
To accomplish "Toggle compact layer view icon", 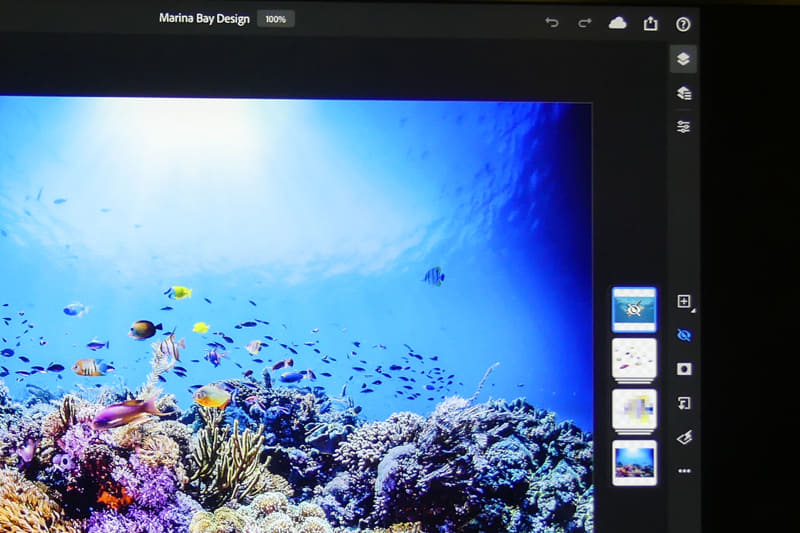I will [684, 59].
